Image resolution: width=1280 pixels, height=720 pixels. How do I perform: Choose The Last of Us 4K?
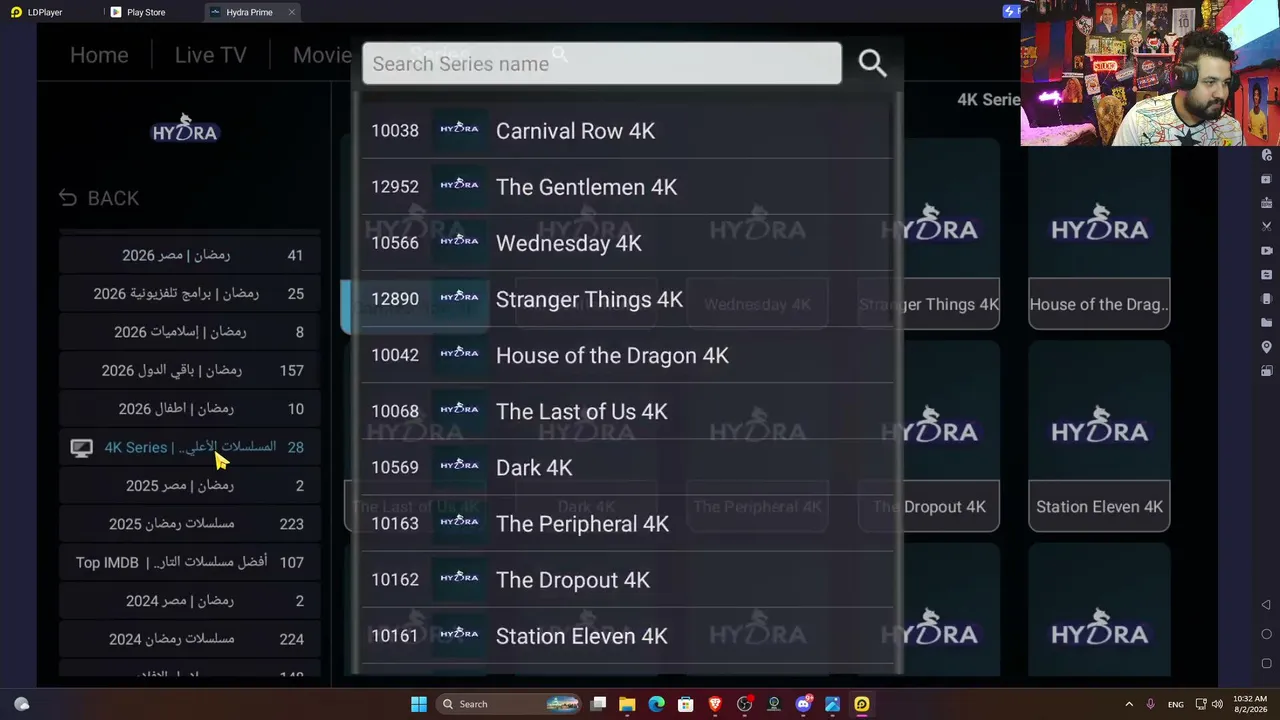coord(627,411)
